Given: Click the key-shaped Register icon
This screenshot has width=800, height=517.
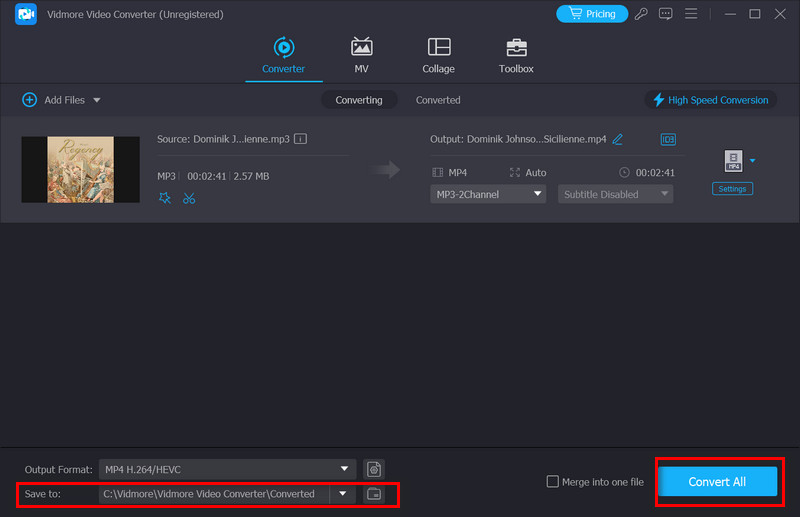Looking at the screenshot, I should [640, 14].
